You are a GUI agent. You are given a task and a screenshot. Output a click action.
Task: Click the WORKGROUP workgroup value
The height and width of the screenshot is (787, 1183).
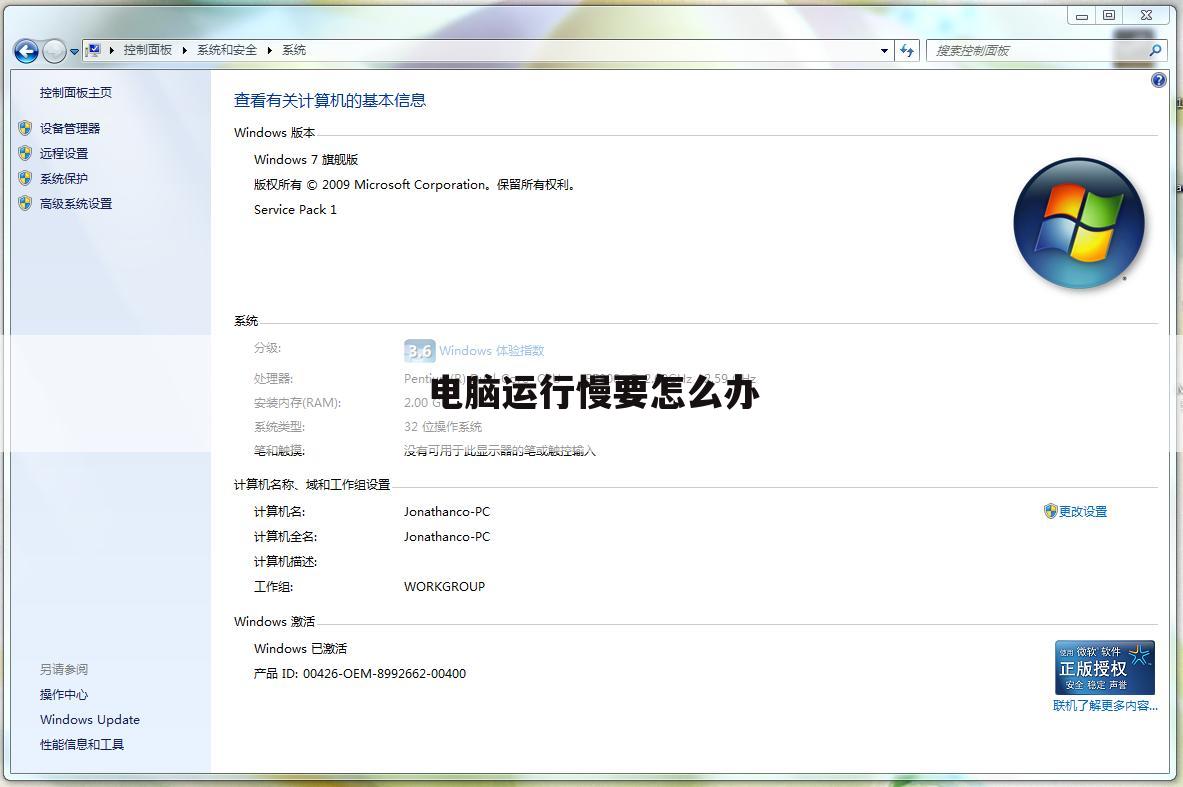tap(444, 586)
